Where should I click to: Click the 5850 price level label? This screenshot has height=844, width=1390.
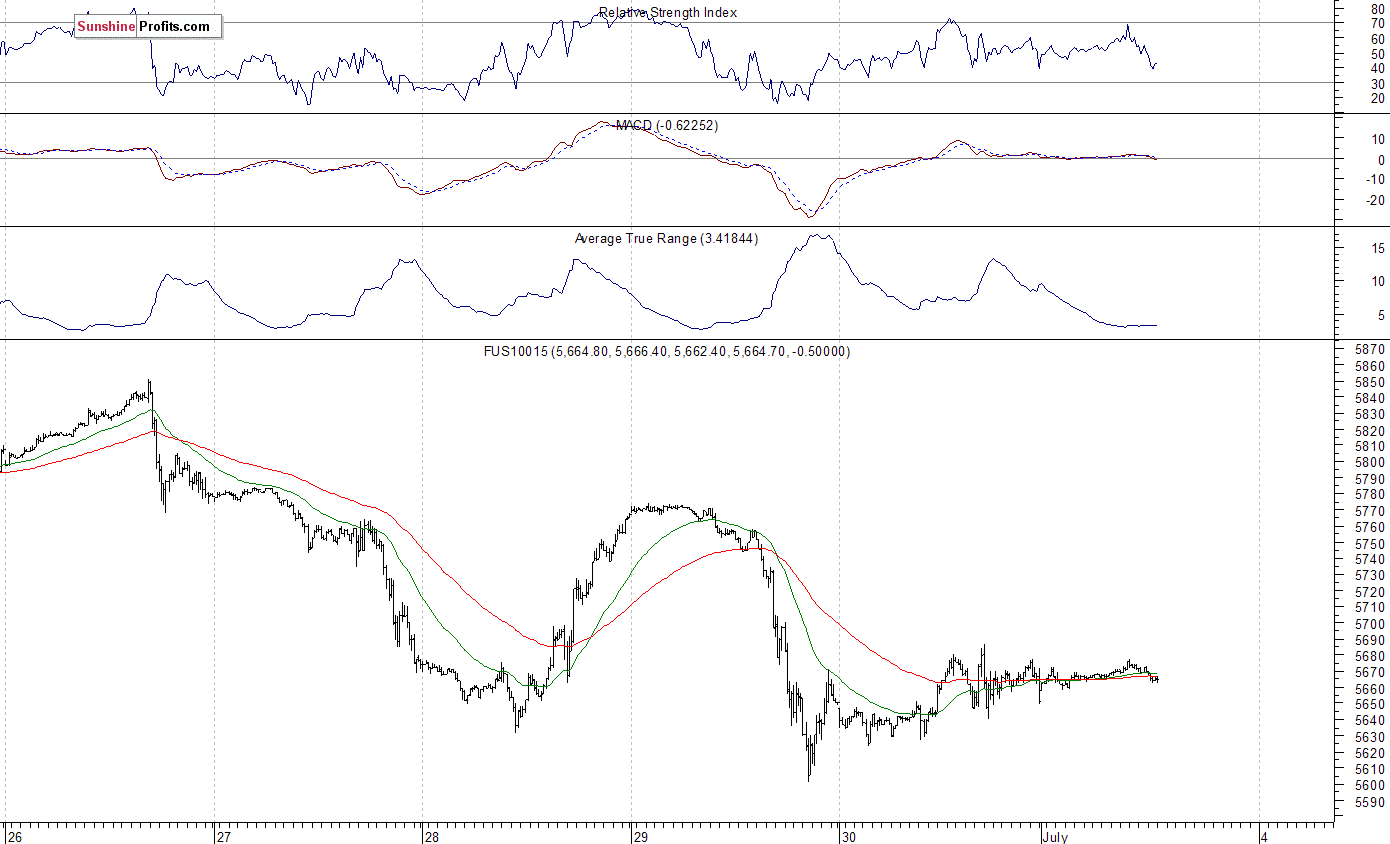click(x=1370, y=383)
